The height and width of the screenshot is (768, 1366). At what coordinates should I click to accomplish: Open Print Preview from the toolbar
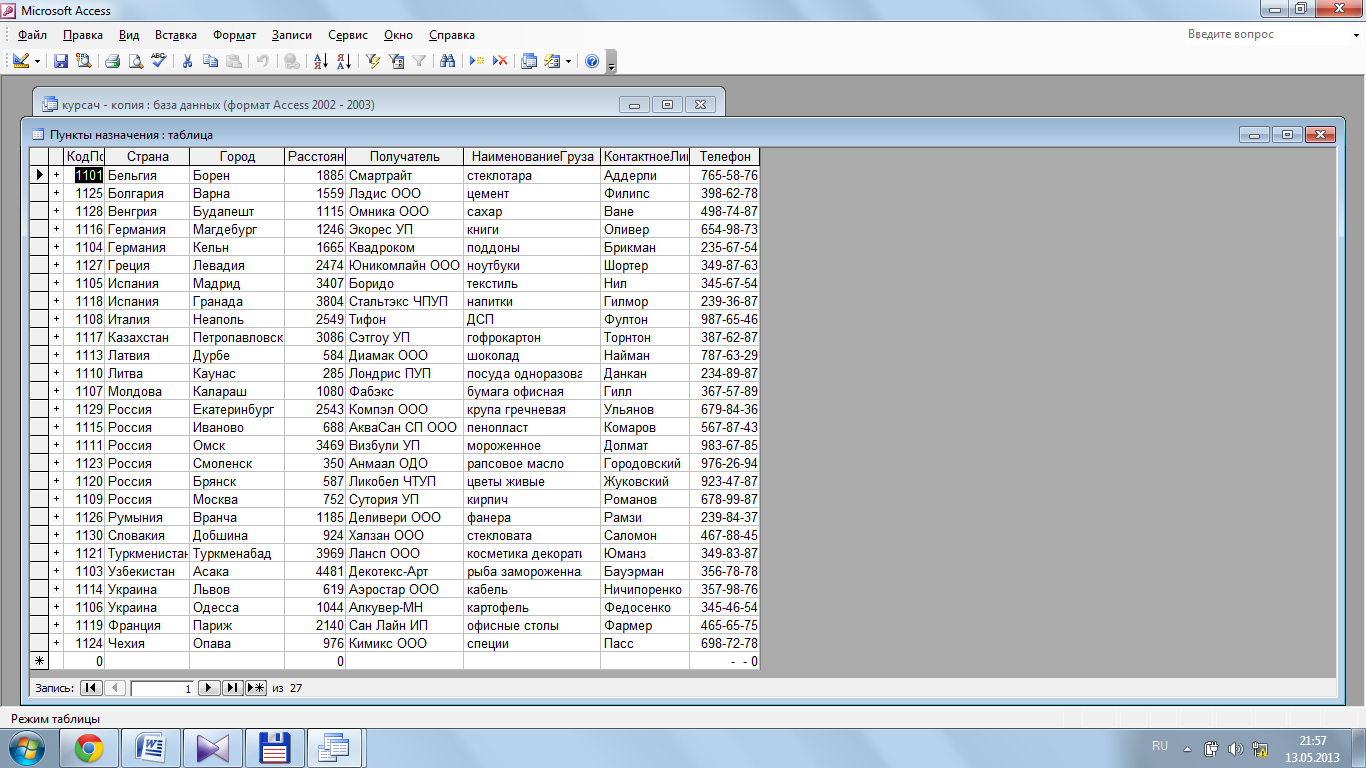pyautogui.click(x=136, y=61)
